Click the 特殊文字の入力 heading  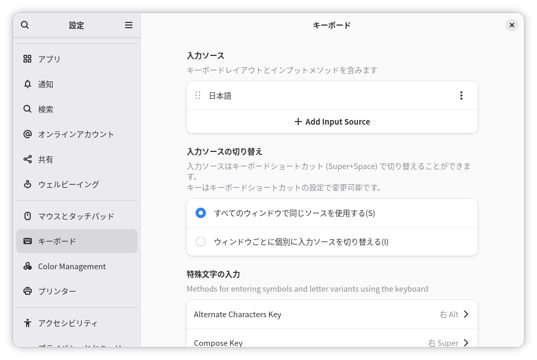(x=213, y=274)
